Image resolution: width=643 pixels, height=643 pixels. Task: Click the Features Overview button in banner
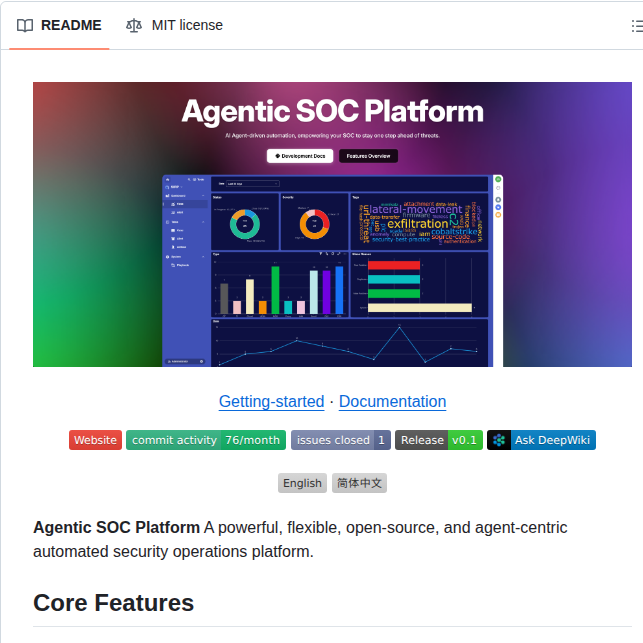[368, 156]
